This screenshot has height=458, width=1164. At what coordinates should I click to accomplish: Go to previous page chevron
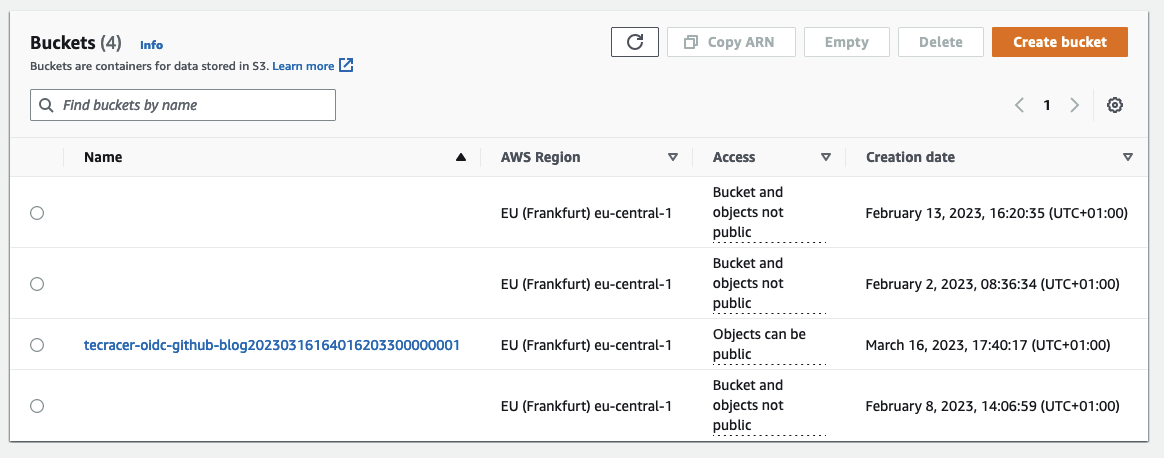pyautogui.click(x=1019, y=105)
